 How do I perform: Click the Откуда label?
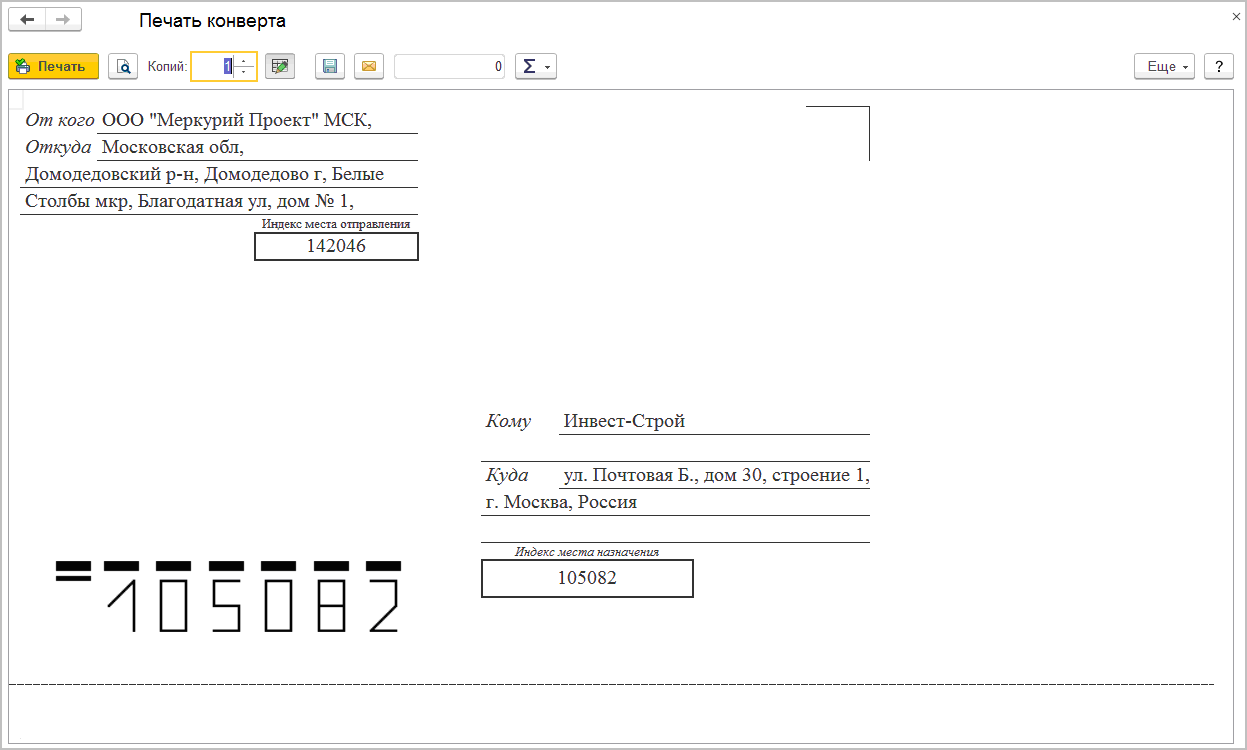[x=58, y=147]
